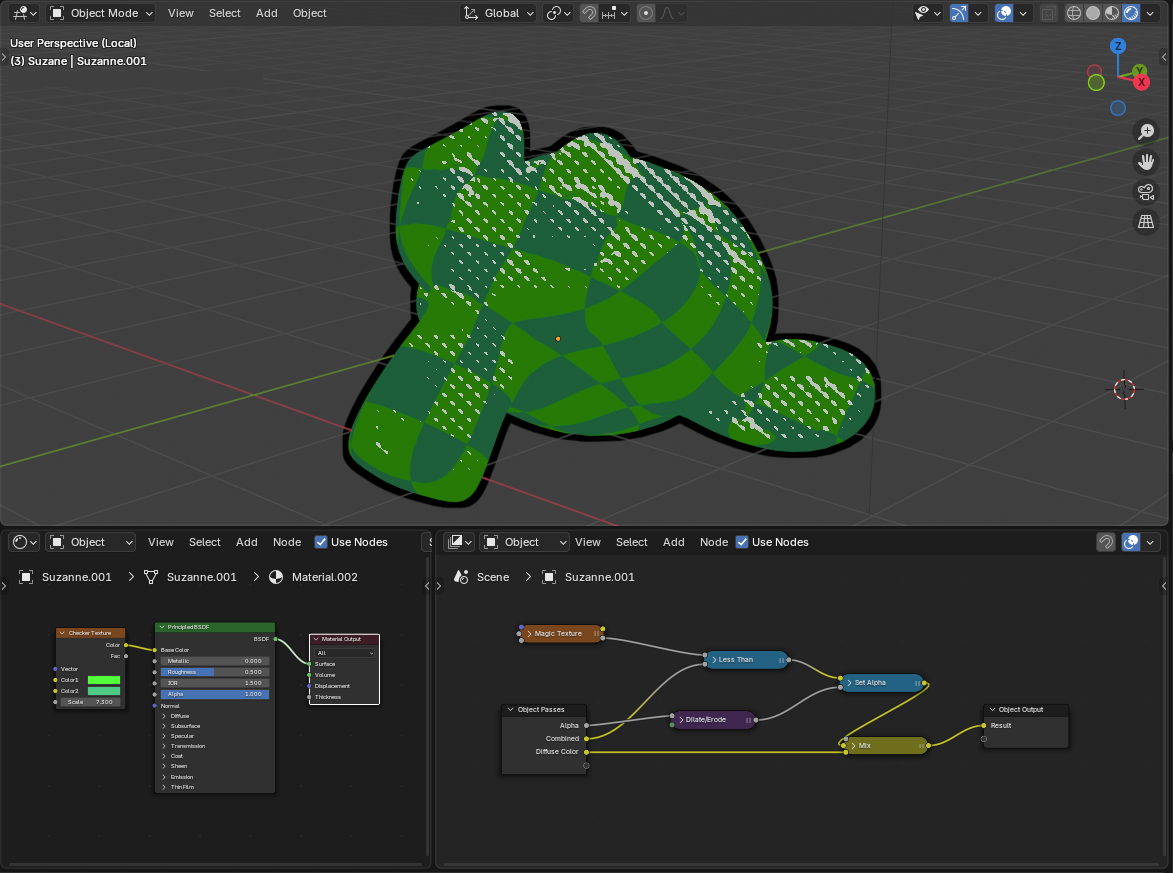Click Suzanne.001 in the compositor breadcrumb

tap(599, 577)
